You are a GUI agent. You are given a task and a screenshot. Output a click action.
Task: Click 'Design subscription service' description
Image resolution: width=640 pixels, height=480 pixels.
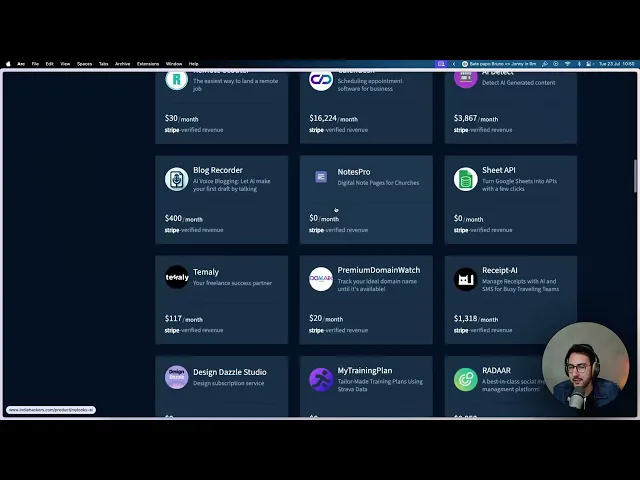tap(228, 383)
